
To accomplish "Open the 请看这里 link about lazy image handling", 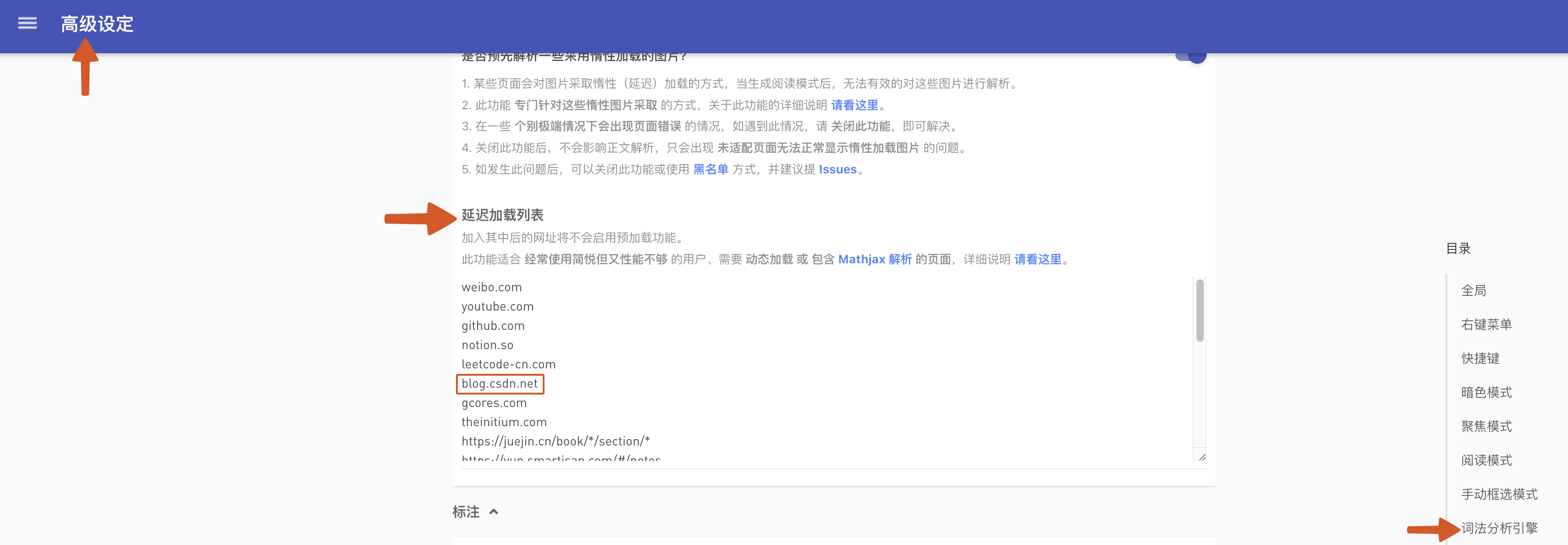I will coord(853,105).
